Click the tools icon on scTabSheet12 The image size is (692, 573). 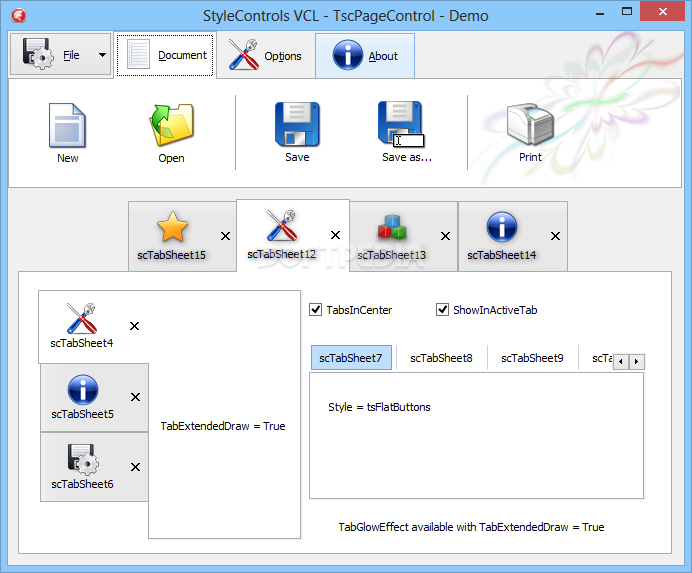[x=282, y=226]
